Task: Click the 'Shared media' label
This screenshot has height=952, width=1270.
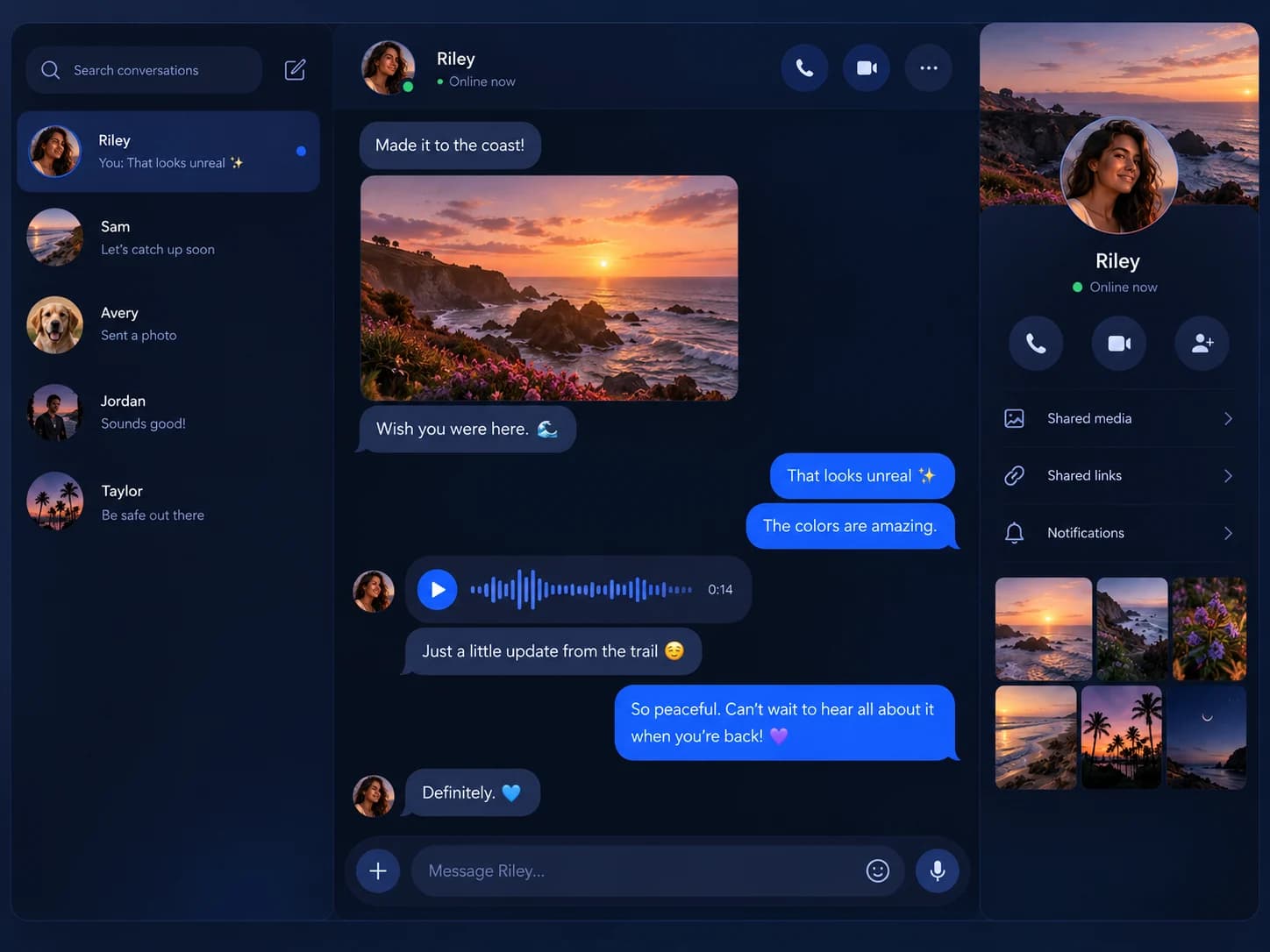Action: [x=1089, y=418]
